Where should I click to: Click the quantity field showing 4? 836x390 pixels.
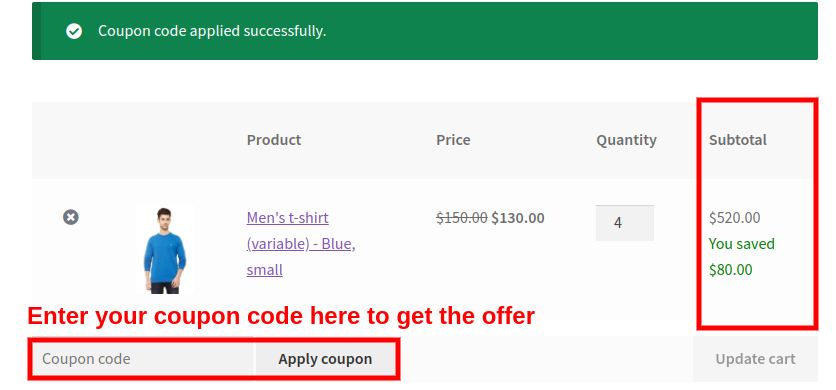(x=625, y=222)
